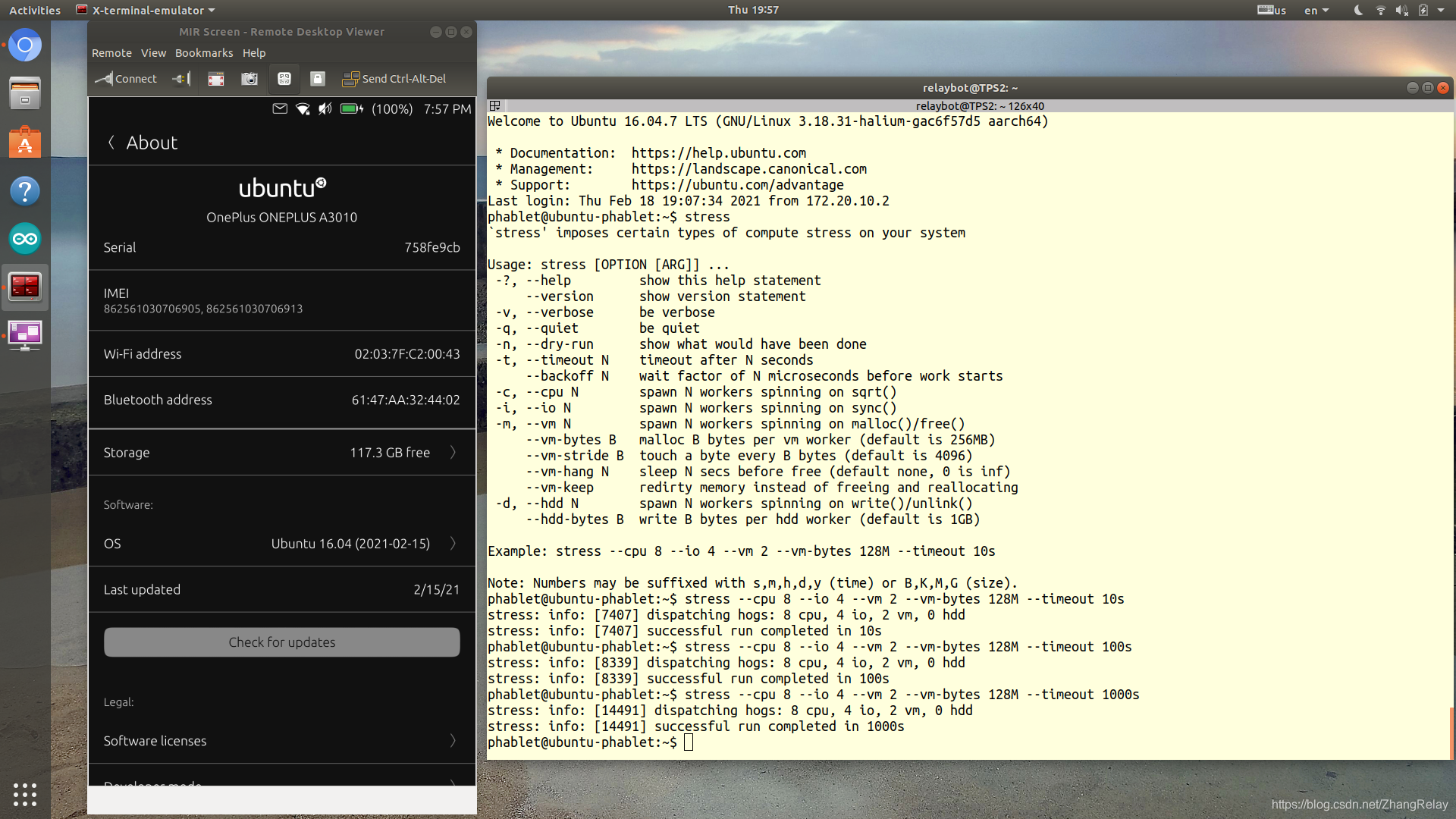Toggle the view-only lock icon
This screenshot has width=1456, height=819.
point(318,79)
